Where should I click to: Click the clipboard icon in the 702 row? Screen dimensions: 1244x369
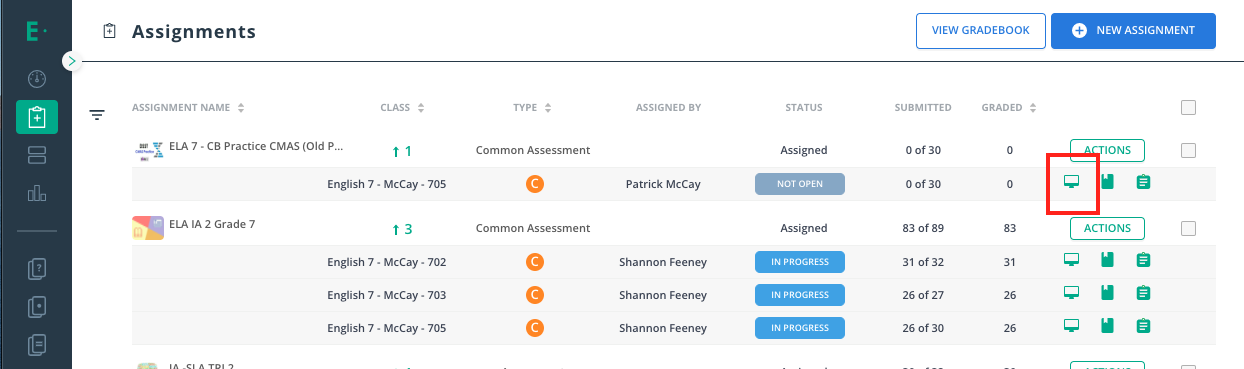click(1143, 261)
